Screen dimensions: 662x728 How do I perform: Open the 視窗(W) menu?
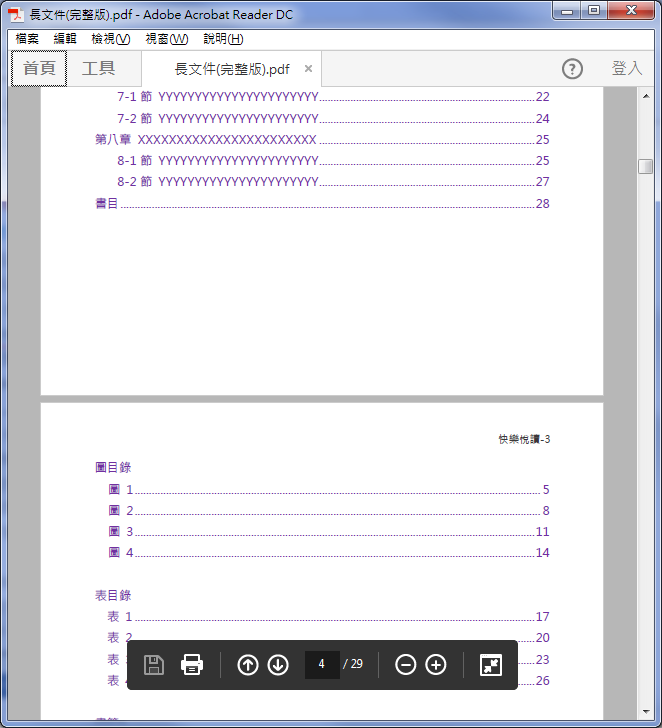(x=167, y=39)
